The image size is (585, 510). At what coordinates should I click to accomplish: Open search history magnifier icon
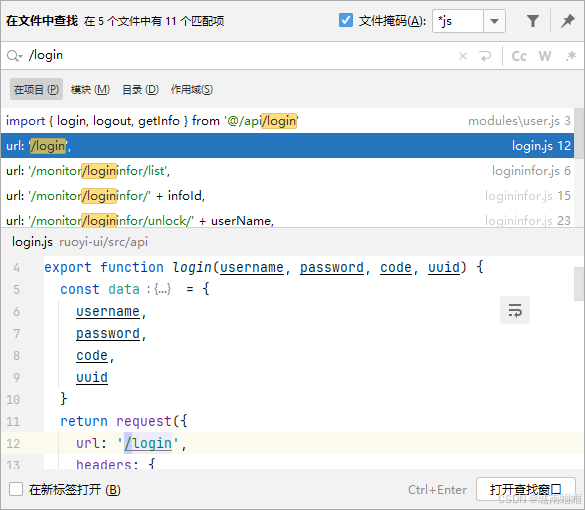(14, 56)
